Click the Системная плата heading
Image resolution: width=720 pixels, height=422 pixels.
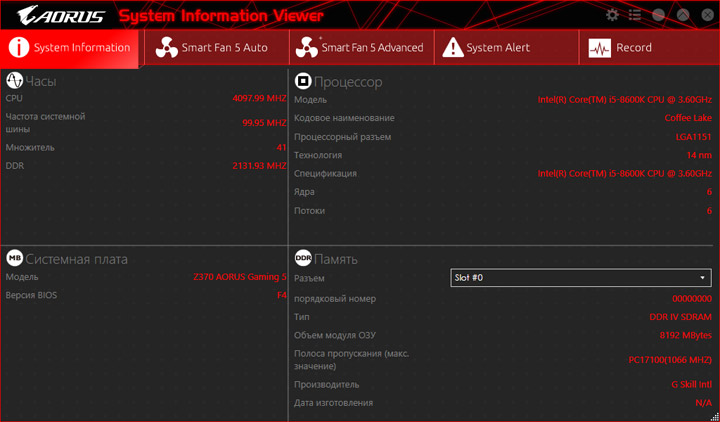(76, 259)
